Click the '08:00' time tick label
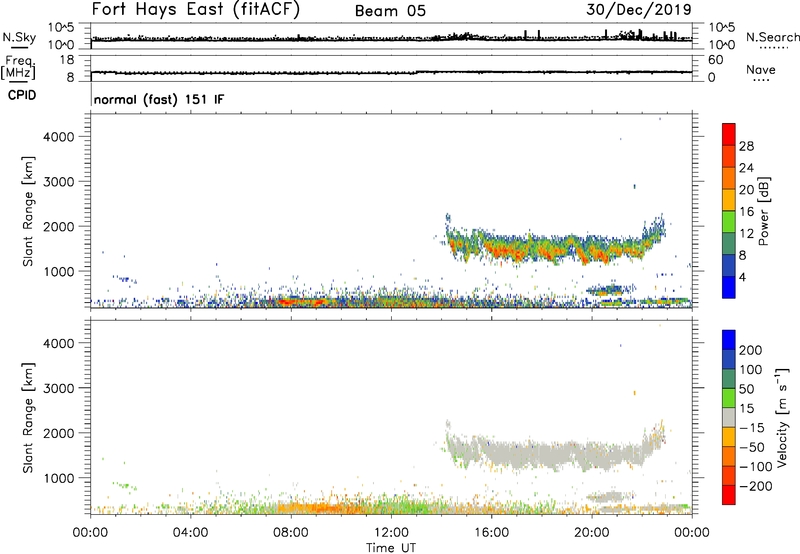800x554 pixels. point(290,533)
